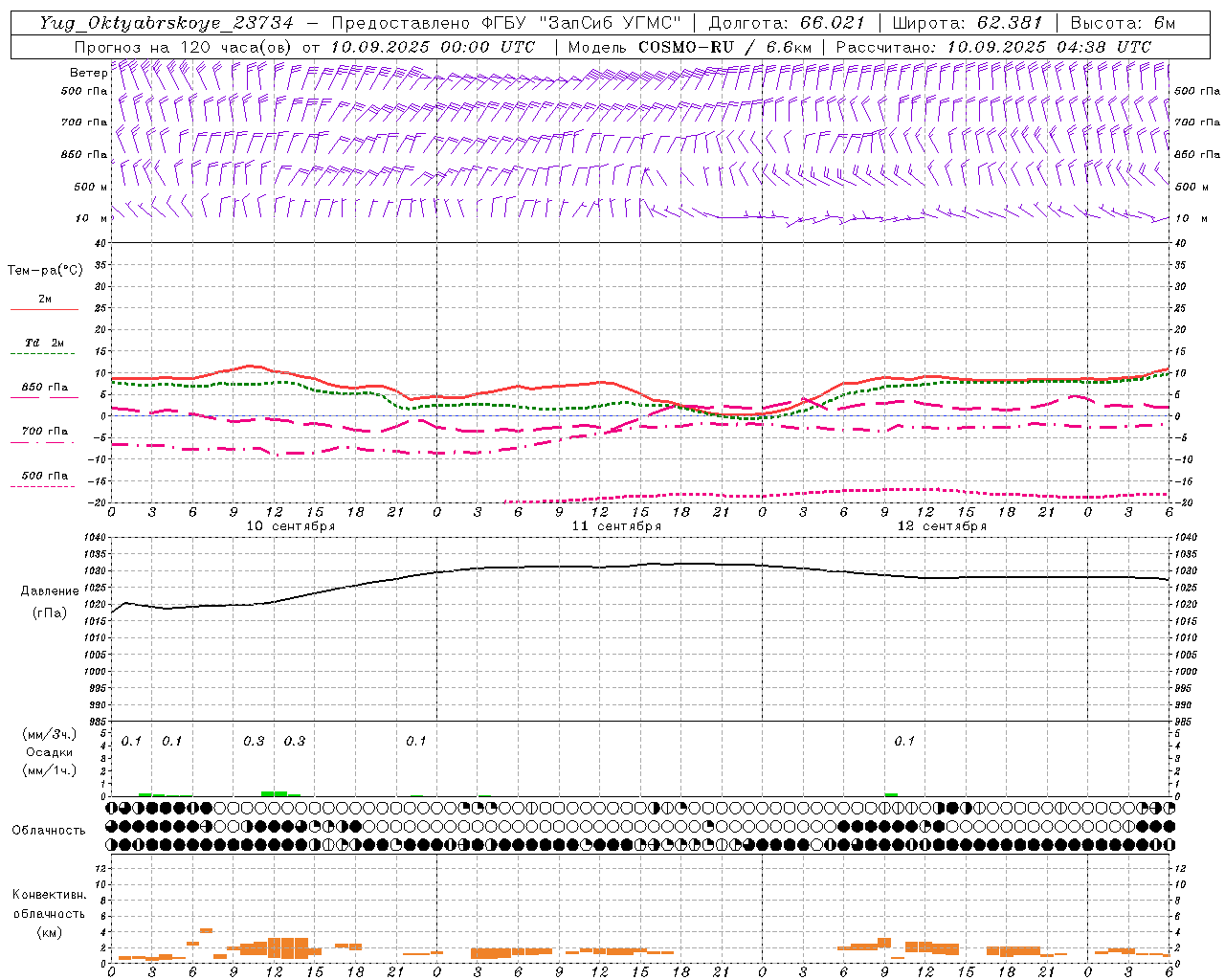
Task: Click the (гПа) pressure unit label
Action: 50,612
